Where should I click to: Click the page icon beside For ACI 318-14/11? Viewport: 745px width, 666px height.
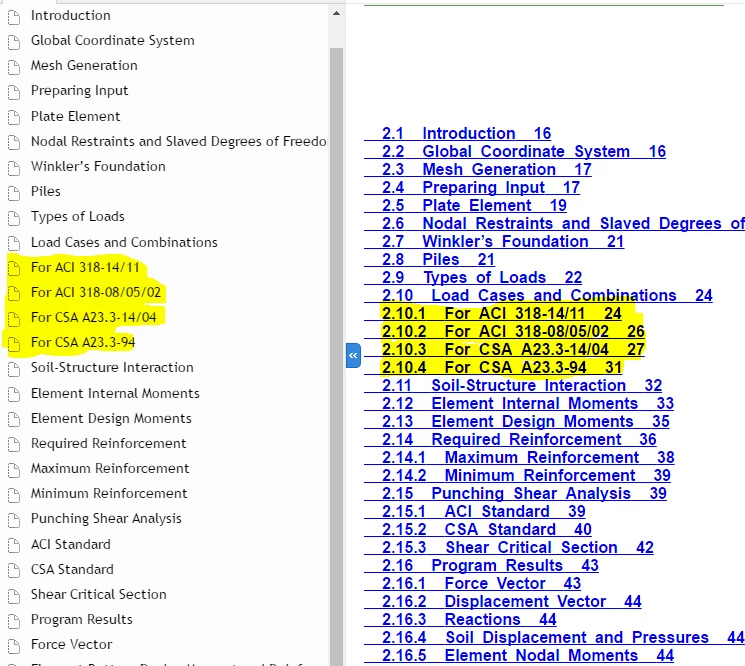pyautogui.click(x=14, y=269)
